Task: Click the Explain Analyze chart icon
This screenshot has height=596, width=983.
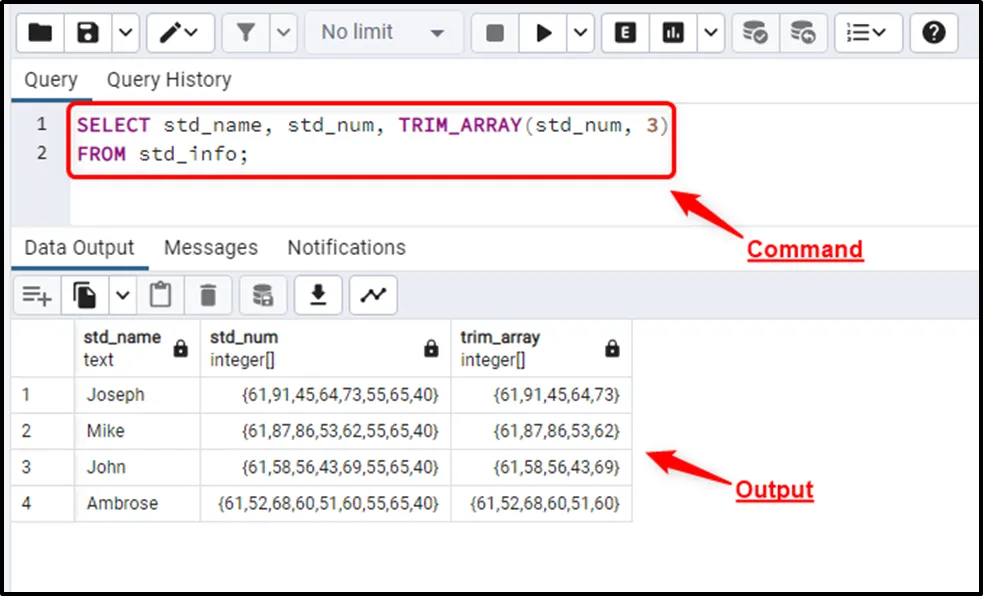Action: pyautogui.click(x=674, y=33)
